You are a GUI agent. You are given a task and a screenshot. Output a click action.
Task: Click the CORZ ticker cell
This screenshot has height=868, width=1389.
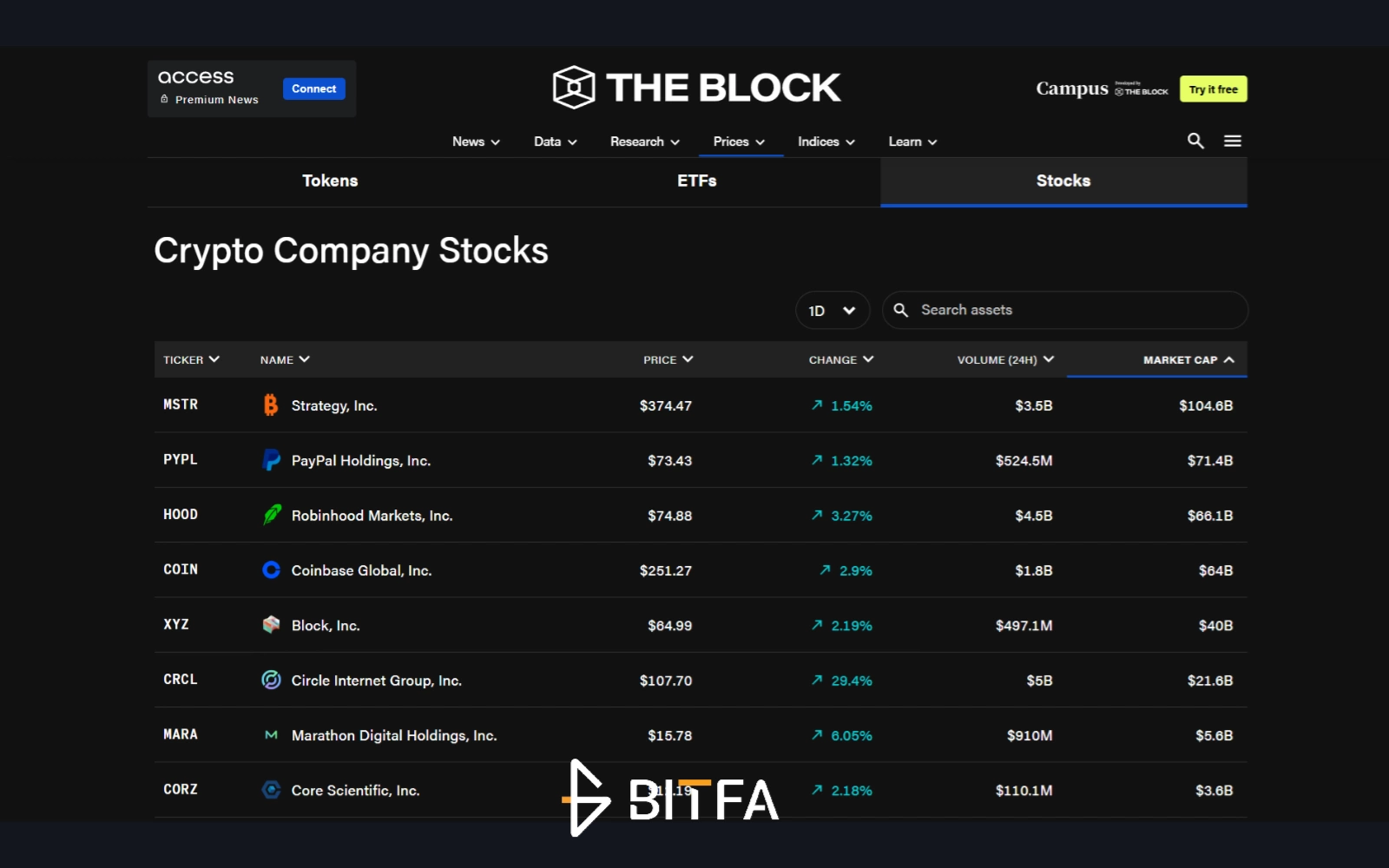tap(181, 789)
